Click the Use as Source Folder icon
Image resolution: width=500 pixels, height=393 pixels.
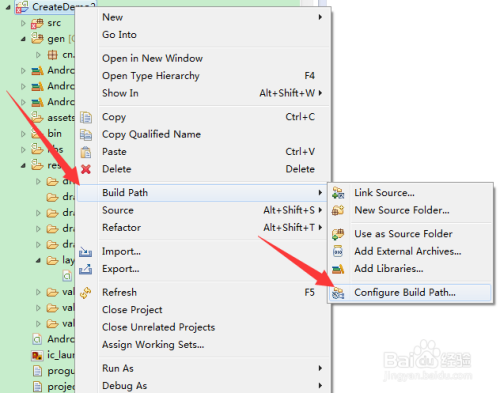[x=338, y=234]
